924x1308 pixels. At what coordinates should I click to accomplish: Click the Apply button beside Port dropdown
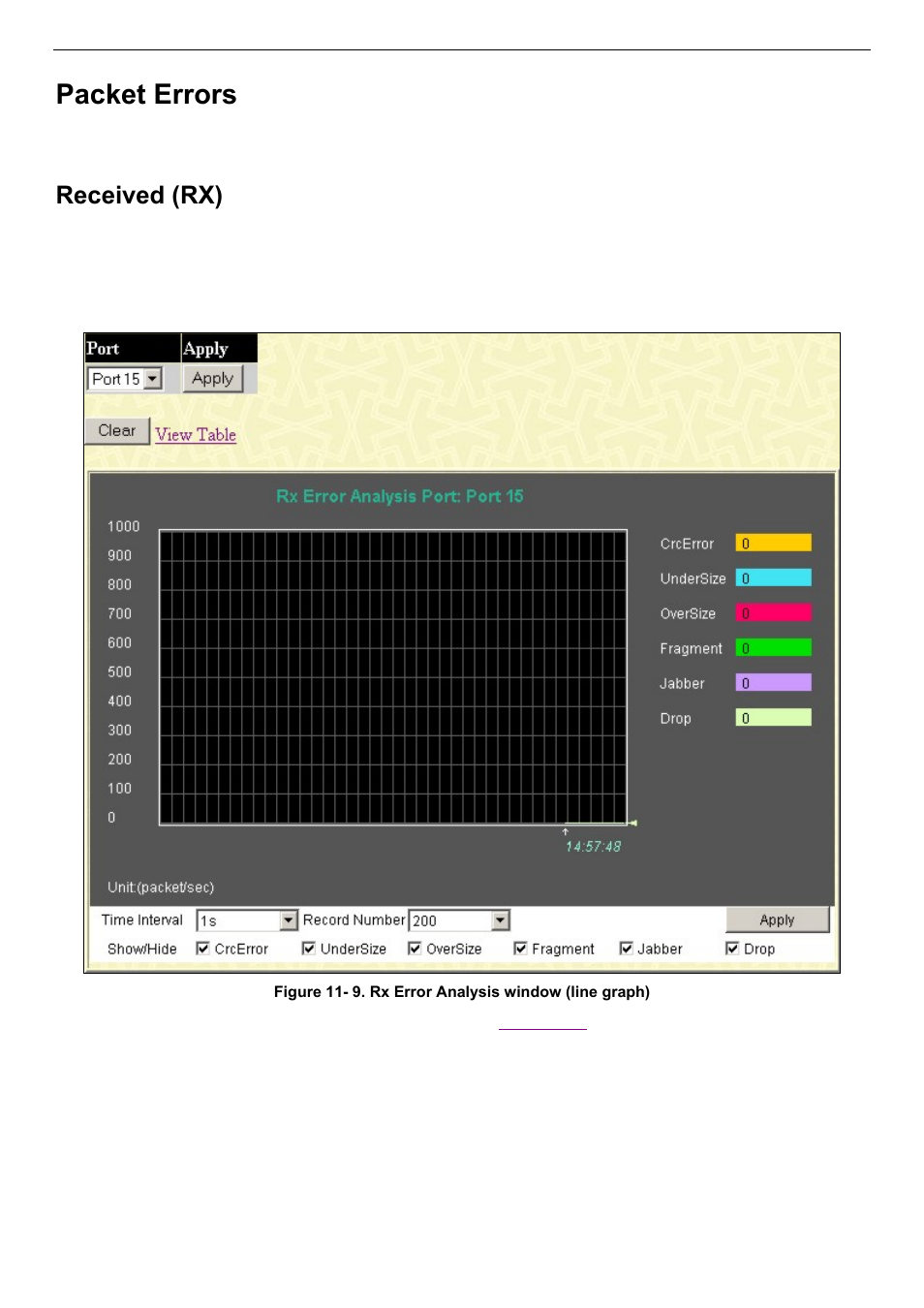pos(212,378)
